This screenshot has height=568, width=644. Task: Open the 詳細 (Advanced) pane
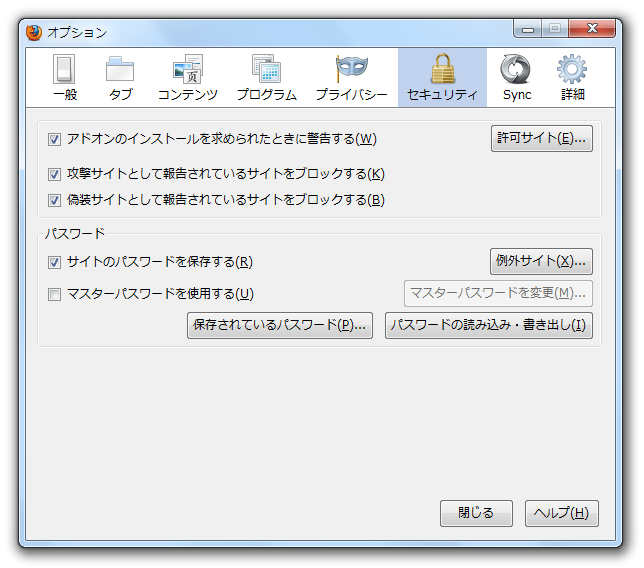pos(572,78)
